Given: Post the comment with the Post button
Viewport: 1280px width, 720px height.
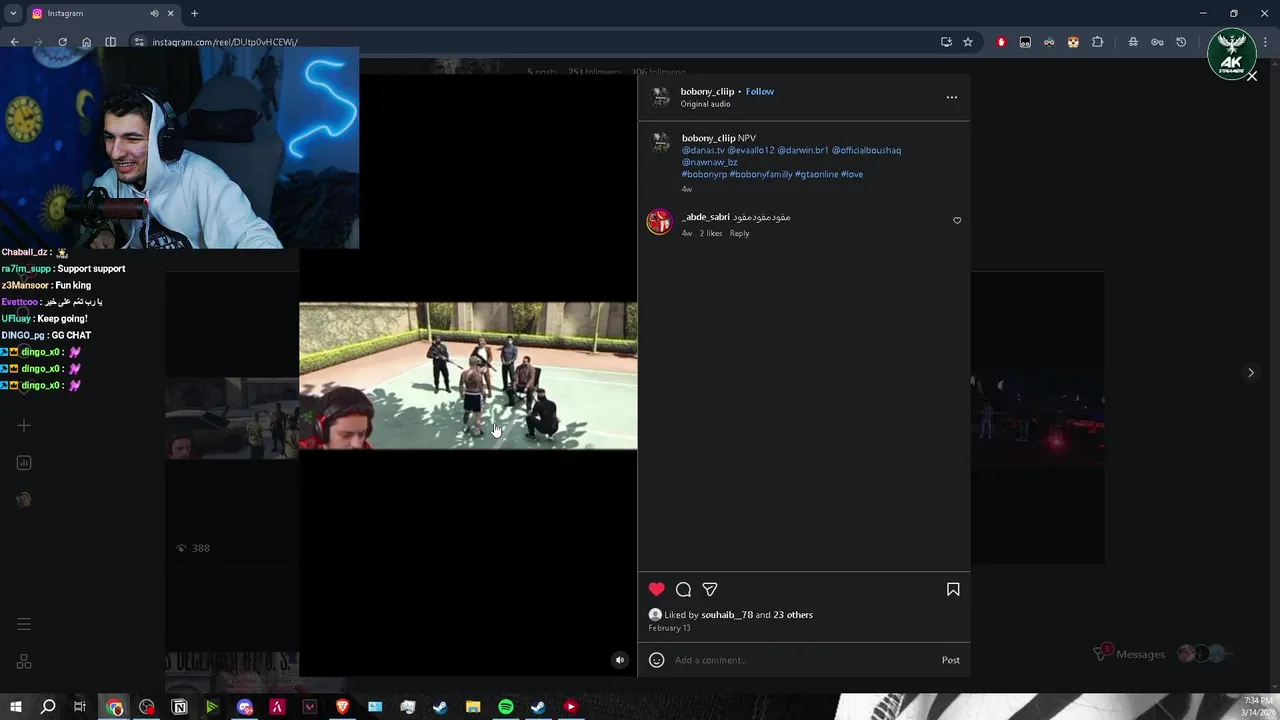Looking at the screenshot, I should 951,660.
